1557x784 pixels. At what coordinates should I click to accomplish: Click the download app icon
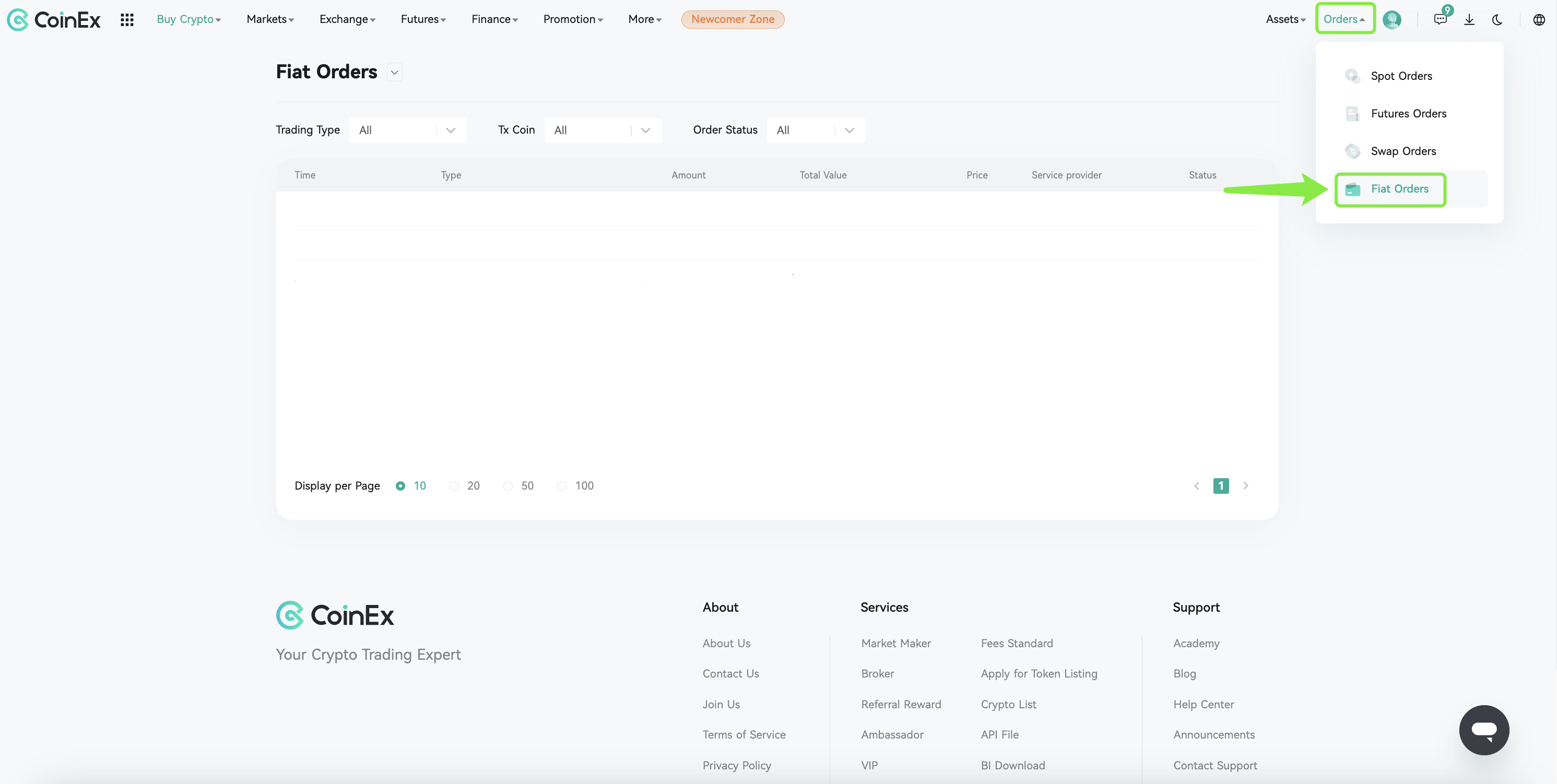click(1469, 19)
